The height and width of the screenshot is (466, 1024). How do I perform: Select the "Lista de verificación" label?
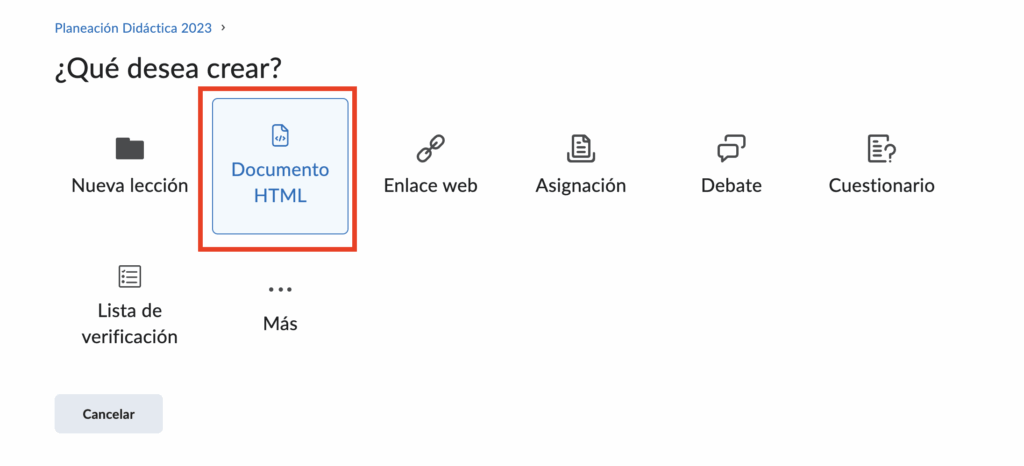130,324
